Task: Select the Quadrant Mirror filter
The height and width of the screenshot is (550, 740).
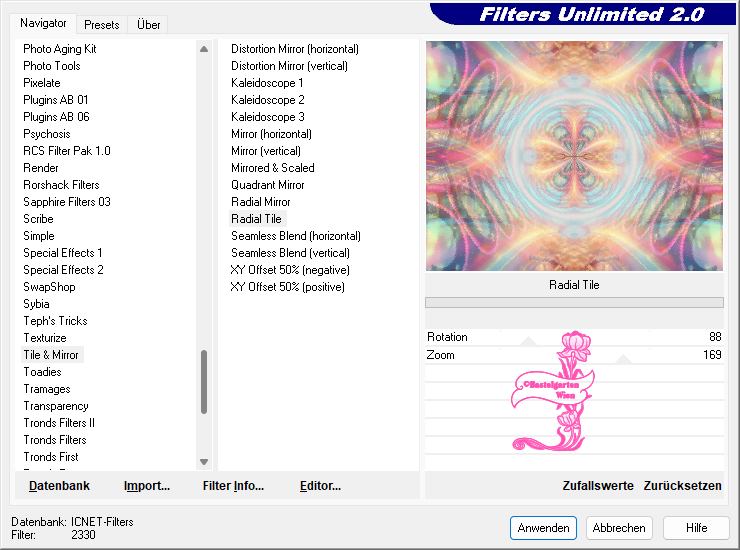Action: tap(268, 185)
